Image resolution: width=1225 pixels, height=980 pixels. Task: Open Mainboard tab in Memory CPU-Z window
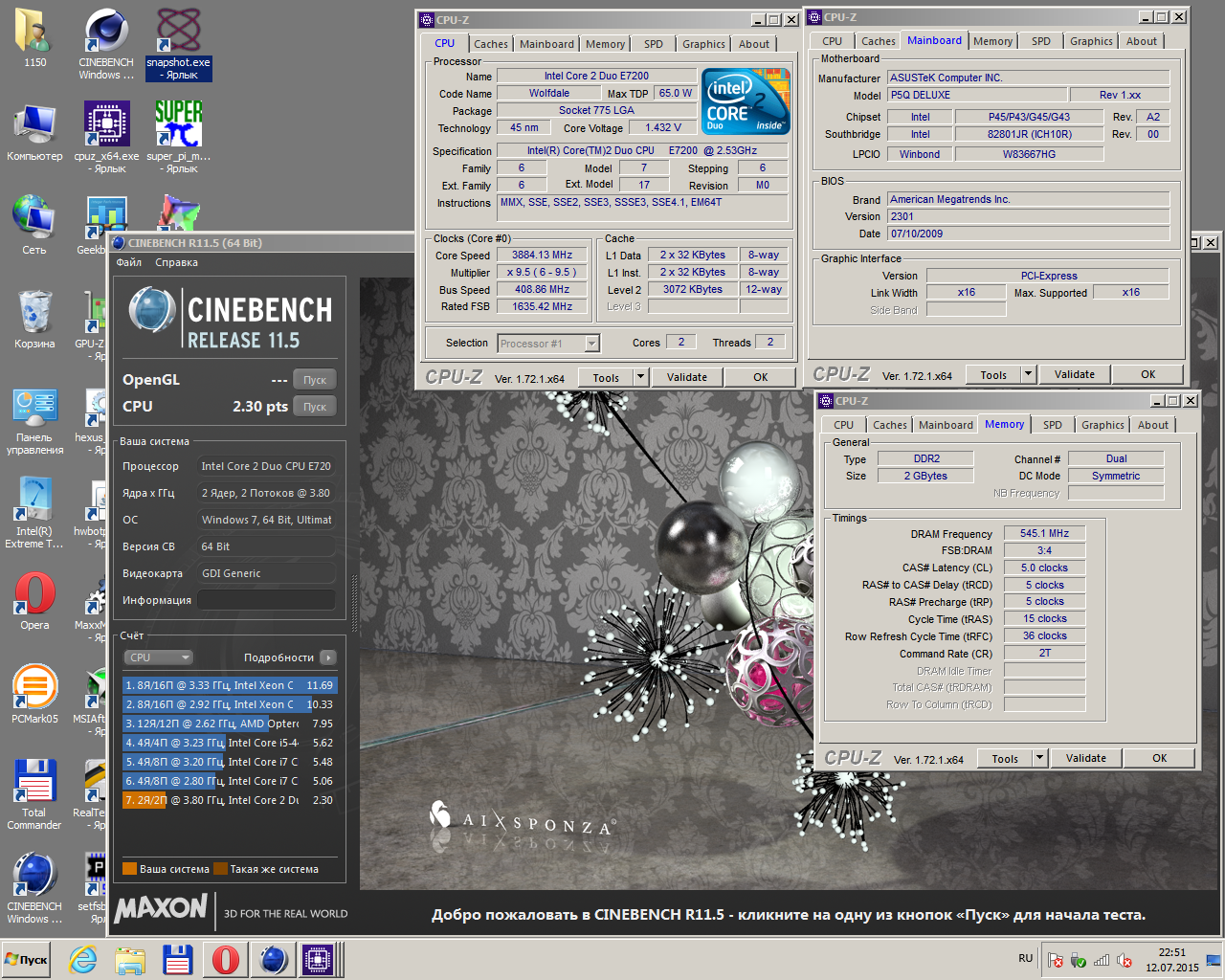click(x=946, y=425)
